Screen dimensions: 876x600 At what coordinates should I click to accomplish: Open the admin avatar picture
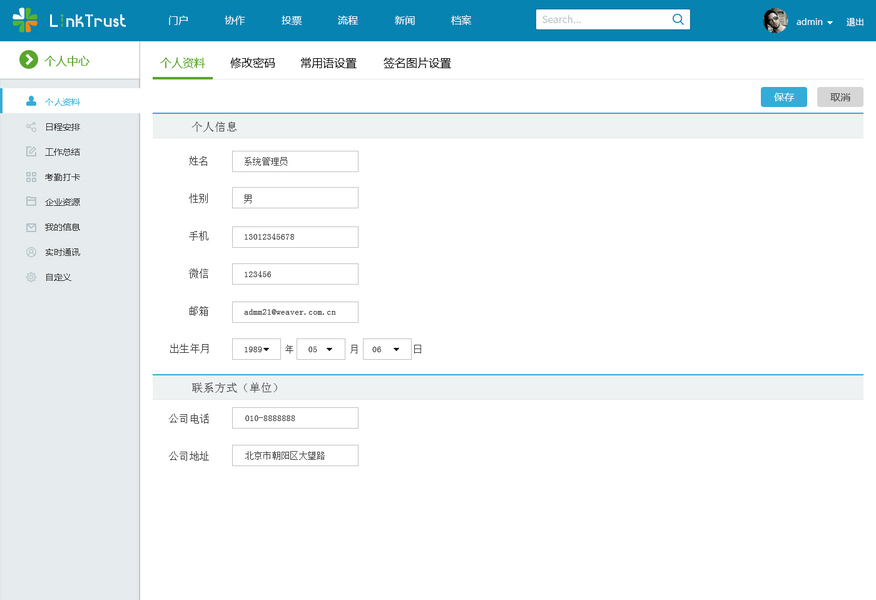(x=775, y=21)
